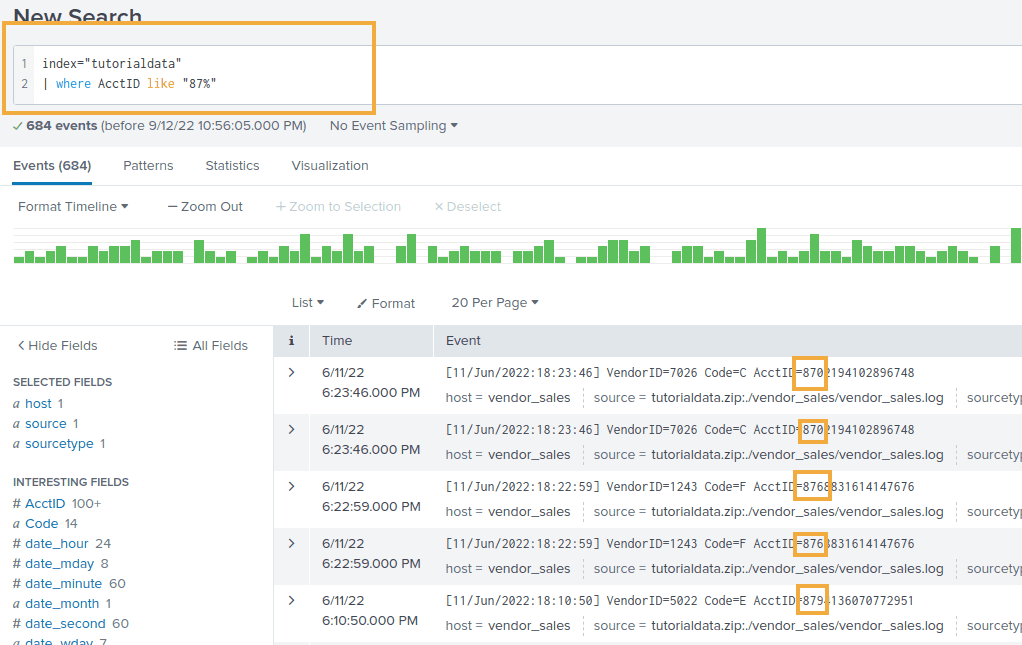Switch to the Statistics tab

pos(232,165)
